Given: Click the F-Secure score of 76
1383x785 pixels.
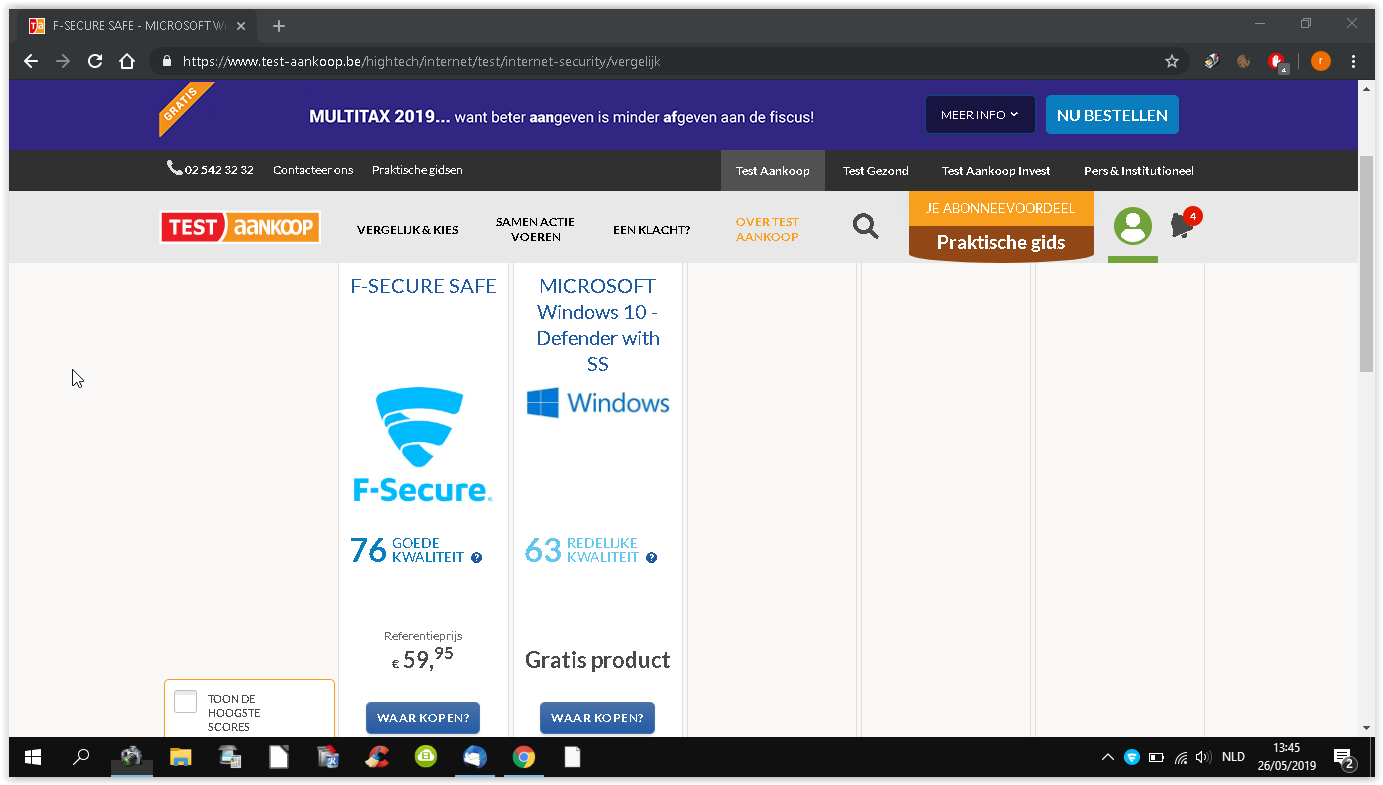Looking at the screenshot, I should click(x=368, y=550).
